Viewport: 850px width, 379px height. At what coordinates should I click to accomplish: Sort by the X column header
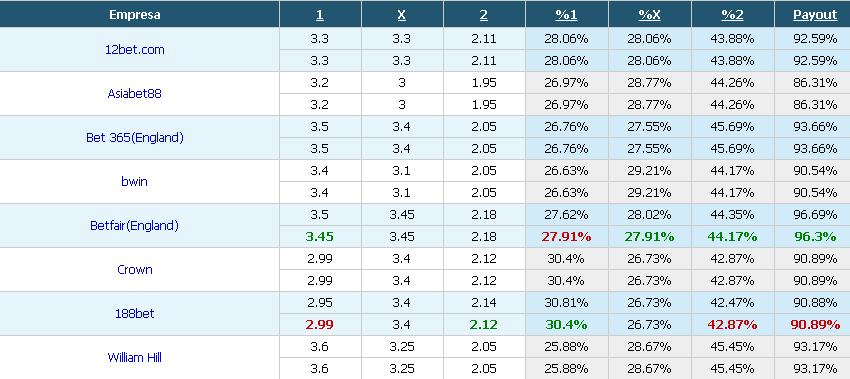click(x=402, y=15)
